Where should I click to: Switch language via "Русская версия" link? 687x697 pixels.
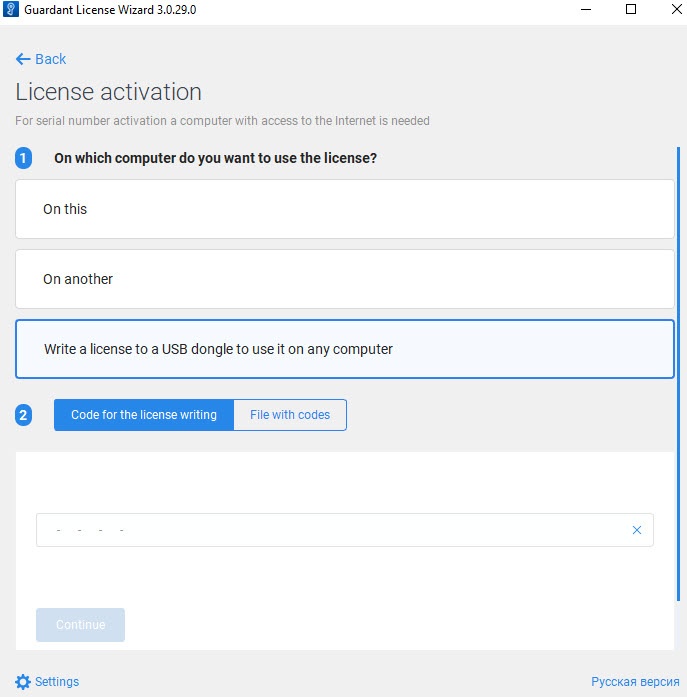[x=635, y=682]
